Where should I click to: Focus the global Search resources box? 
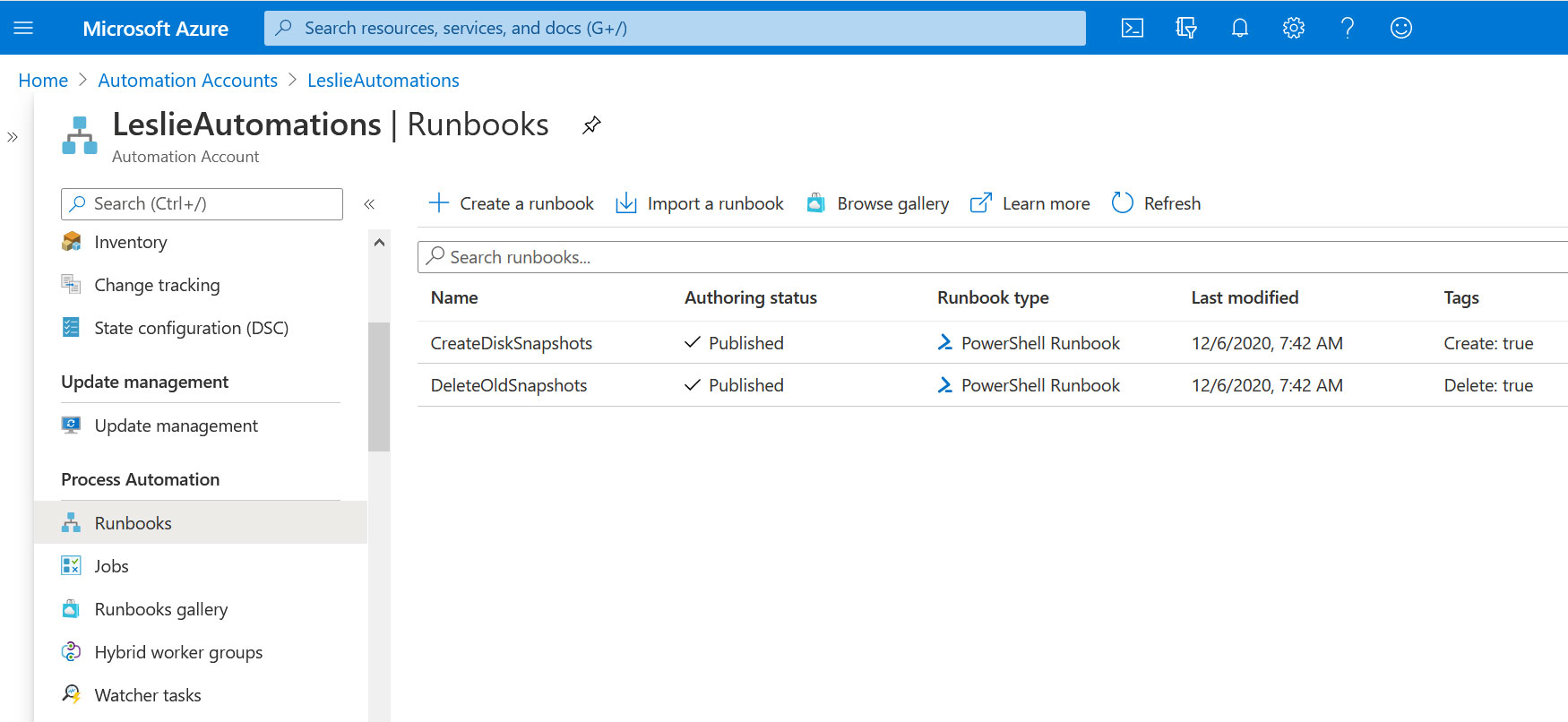(x=675, y=28)
